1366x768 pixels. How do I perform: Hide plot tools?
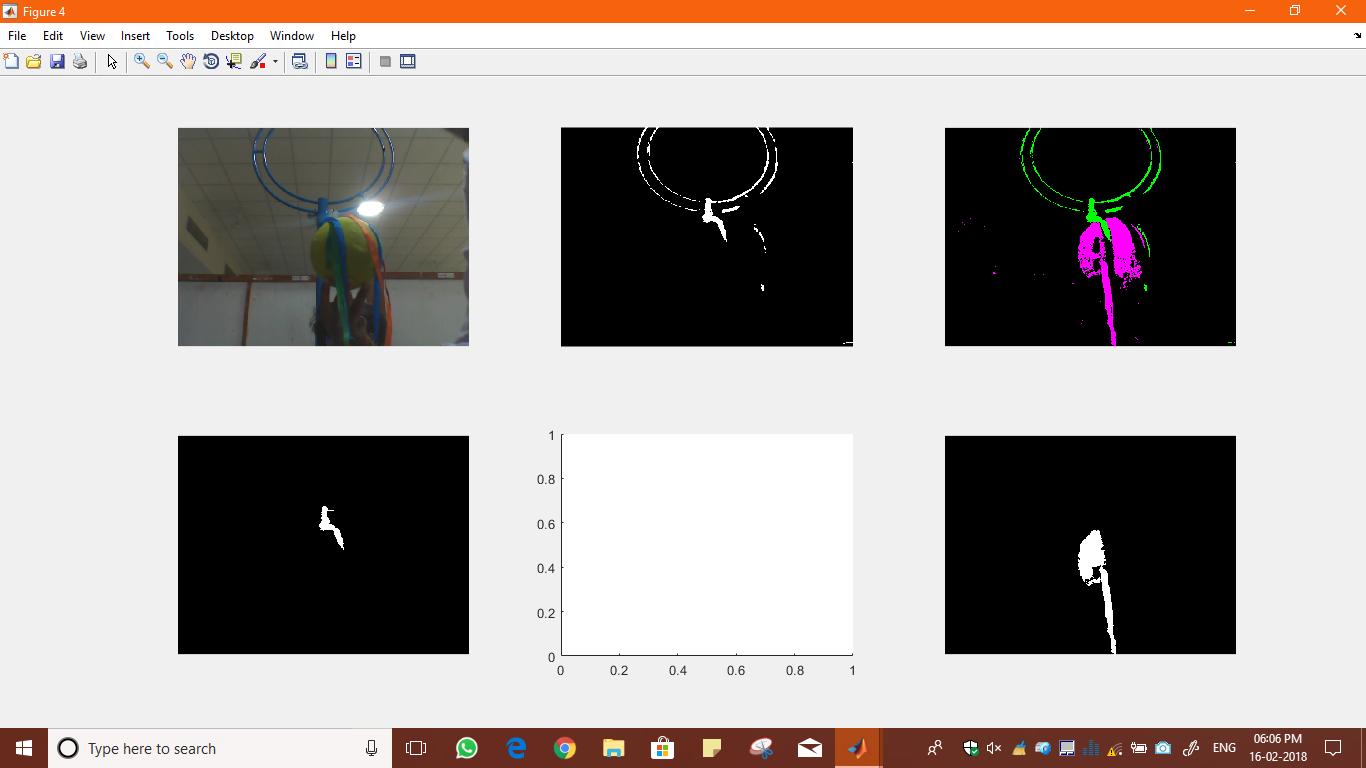coord(385,61)
